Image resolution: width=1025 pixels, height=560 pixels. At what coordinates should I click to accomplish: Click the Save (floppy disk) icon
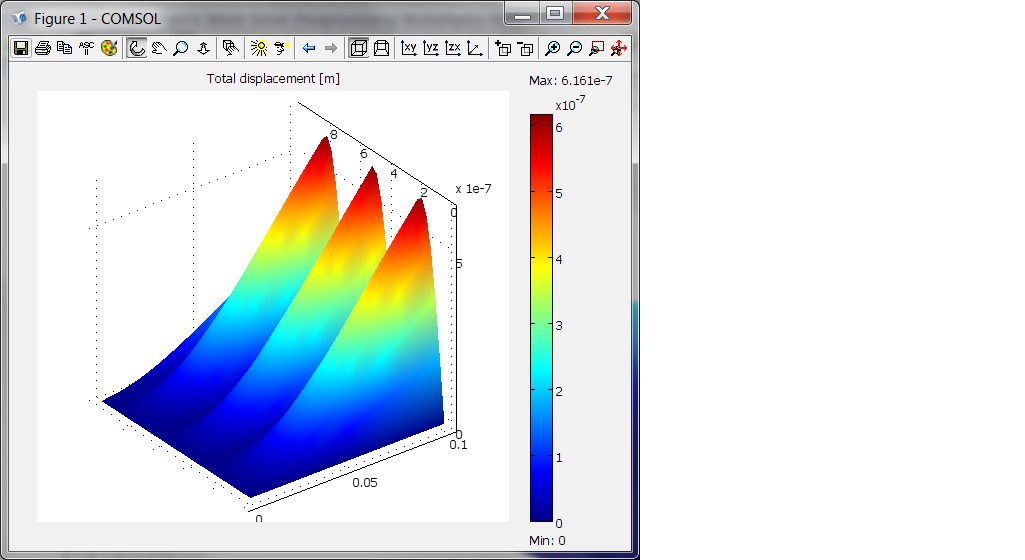pyautogui.click(x=21, y=48)
